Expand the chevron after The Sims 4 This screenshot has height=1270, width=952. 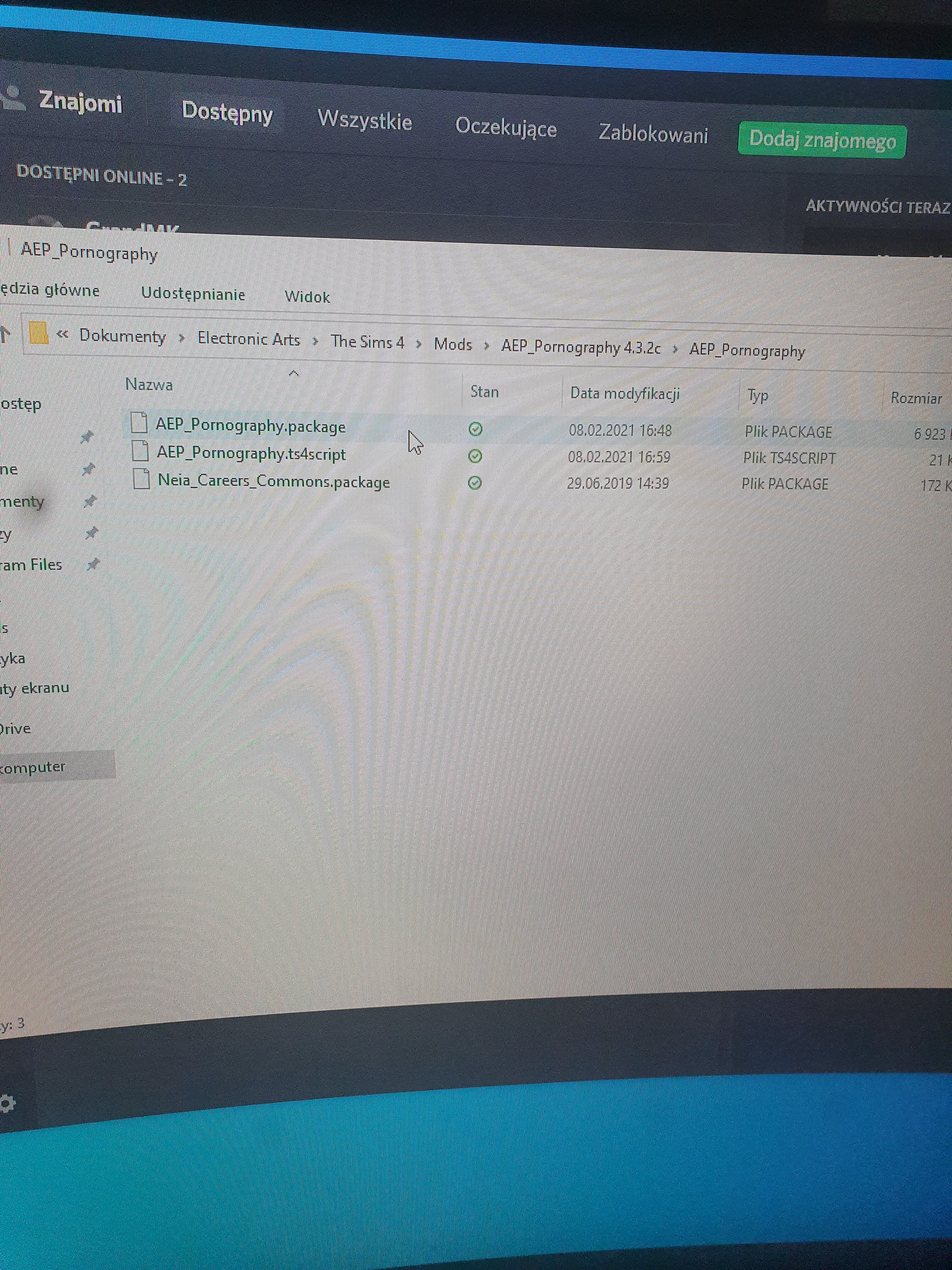pyautogui.click(x=419, y=344)
